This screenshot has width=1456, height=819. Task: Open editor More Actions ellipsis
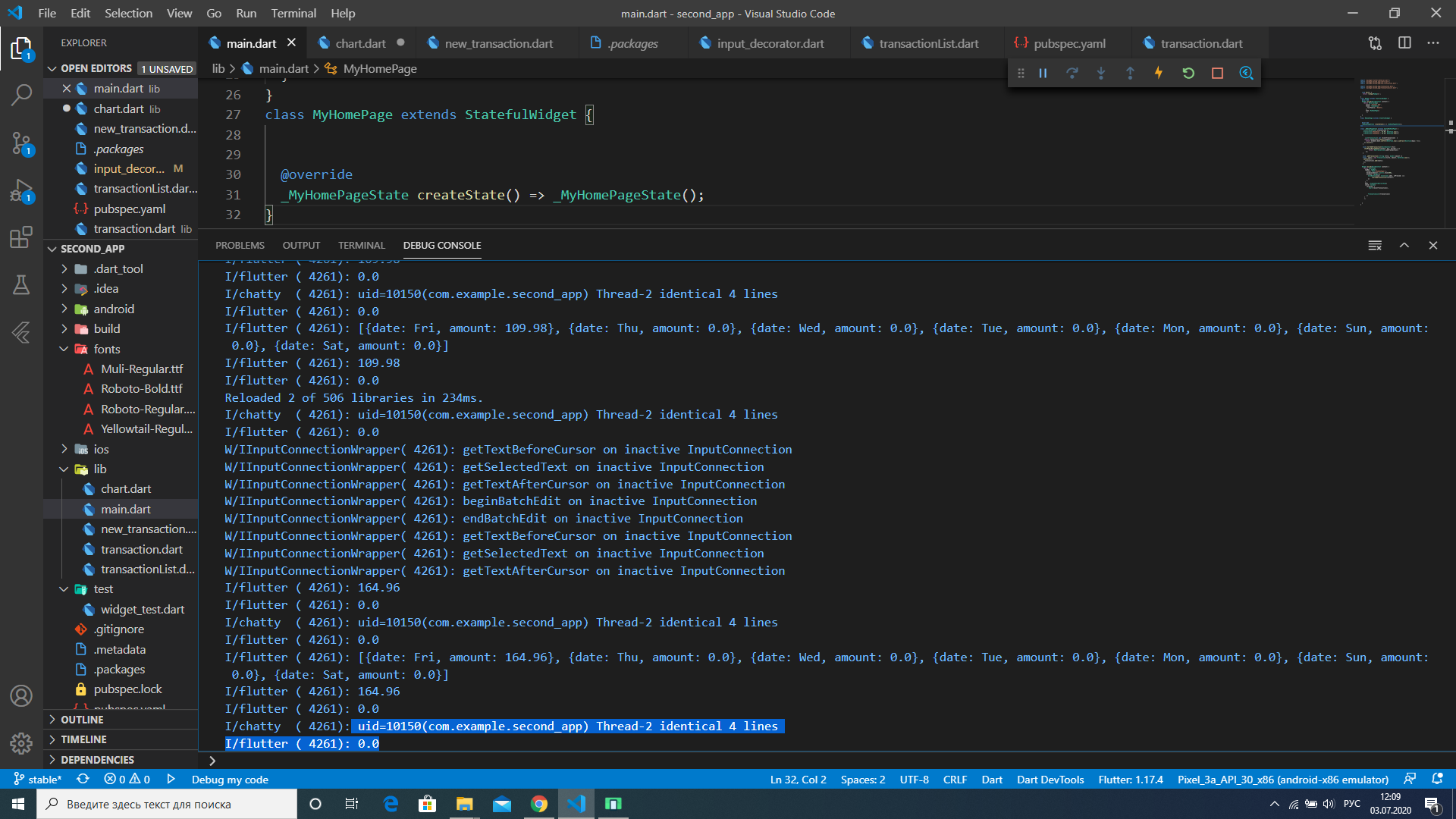coord(1432,43)
